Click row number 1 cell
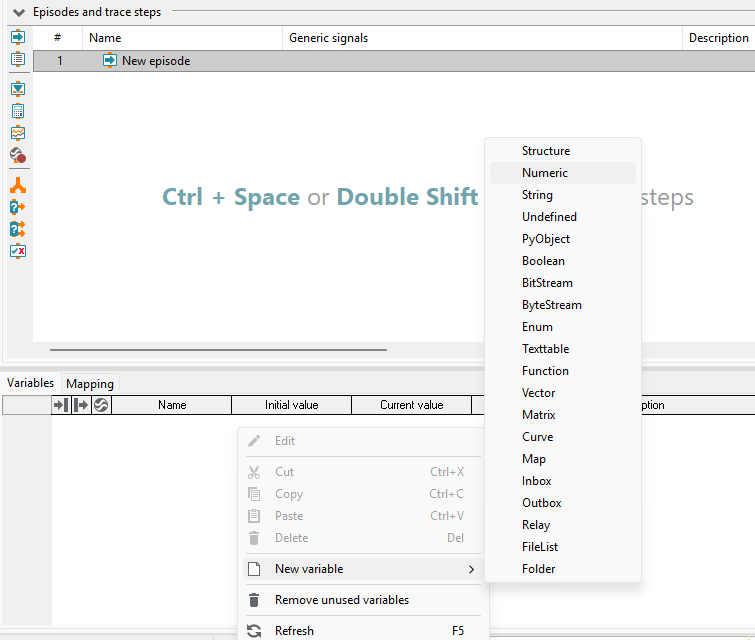 coord(60,61)
